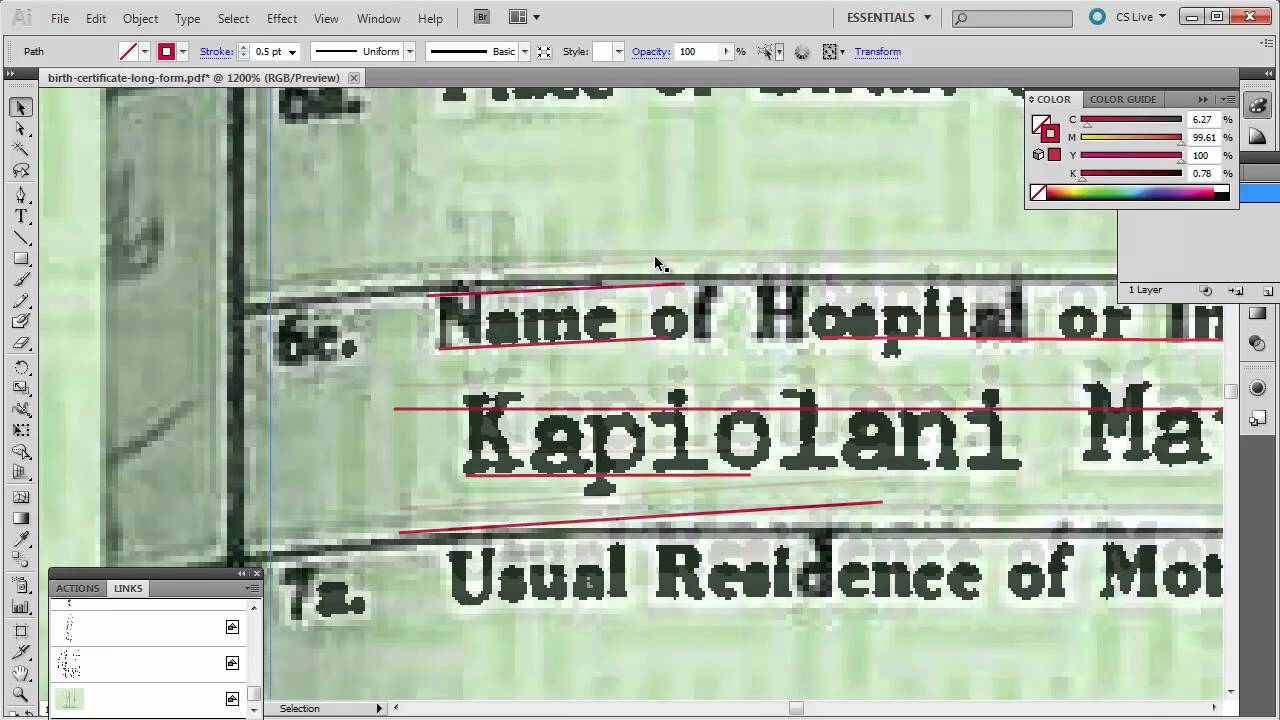Select the Hand tool

pos(21,673)
